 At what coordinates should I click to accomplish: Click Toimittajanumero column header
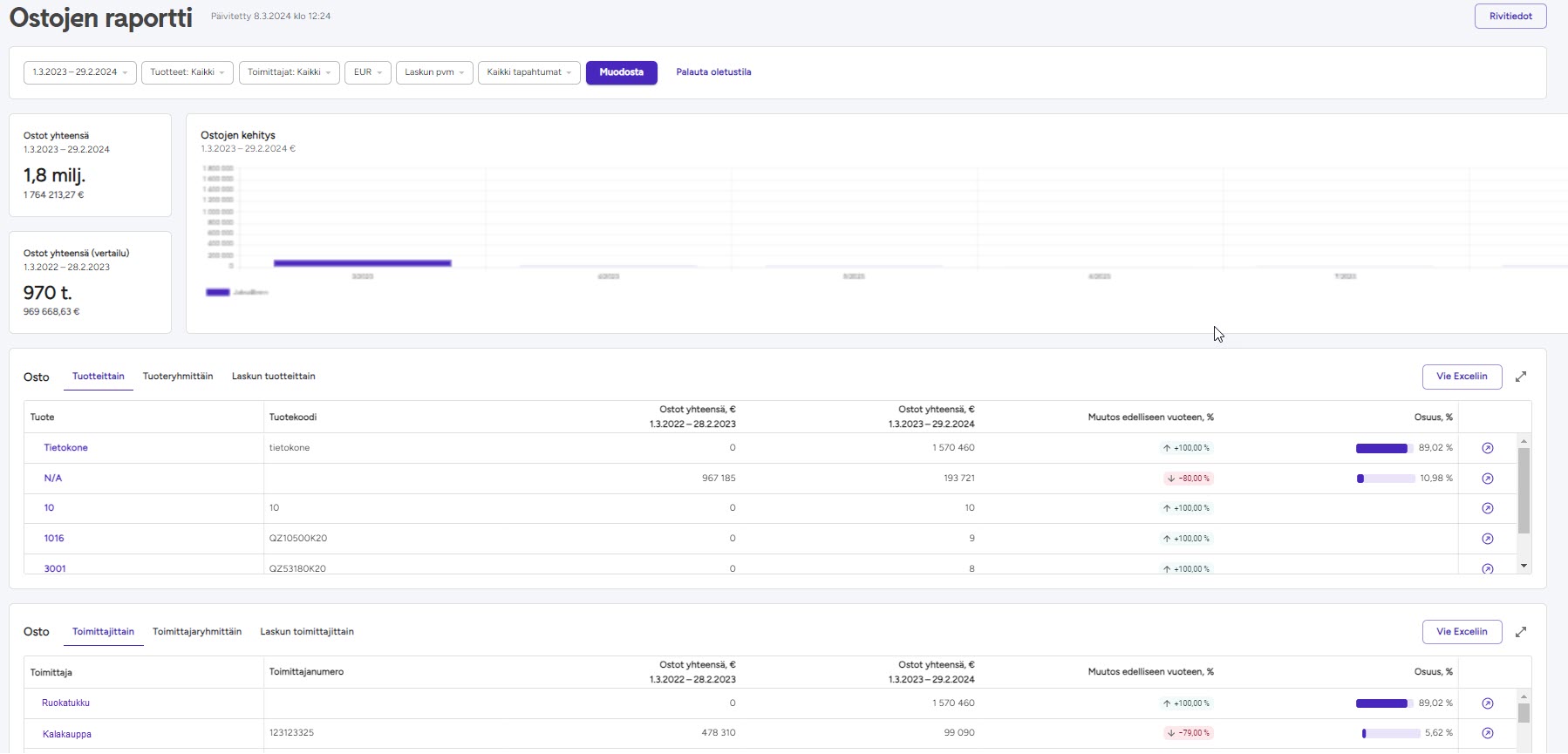pyautogui.click(x=307, y=672)
